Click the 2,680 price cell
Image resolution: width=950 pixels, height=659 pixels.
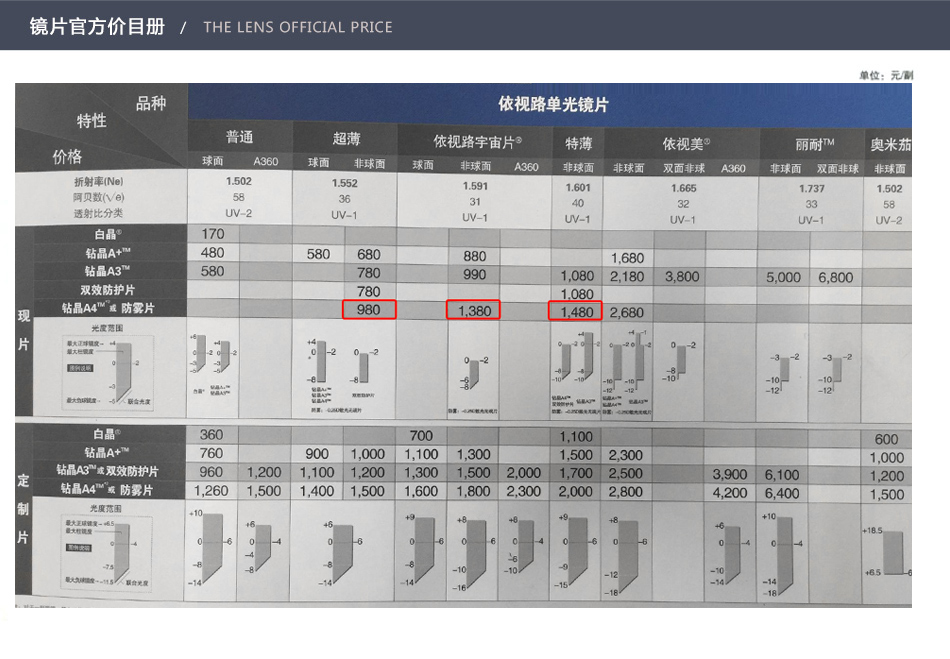[626, 313]
